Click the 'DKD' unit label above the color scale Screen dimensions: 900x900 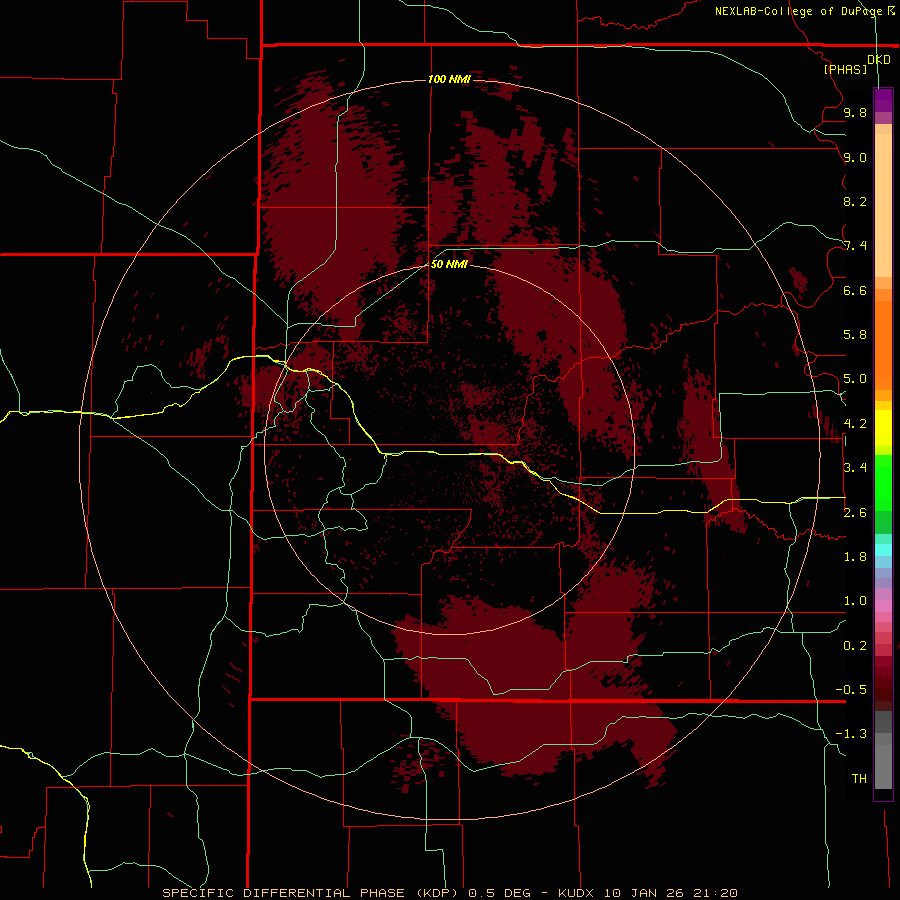pos(878,60)
